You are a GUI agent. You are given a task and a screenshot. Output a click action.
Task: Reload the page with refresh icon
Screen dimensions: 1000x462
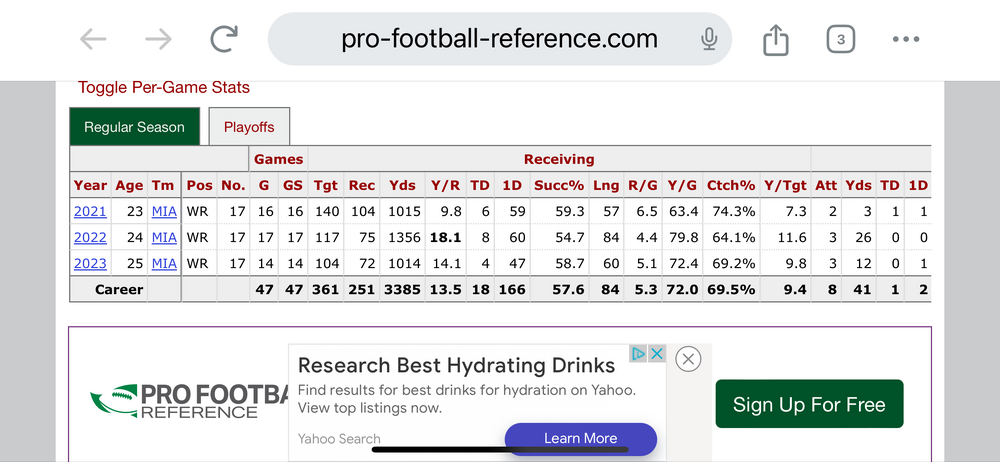pos(225,40)
